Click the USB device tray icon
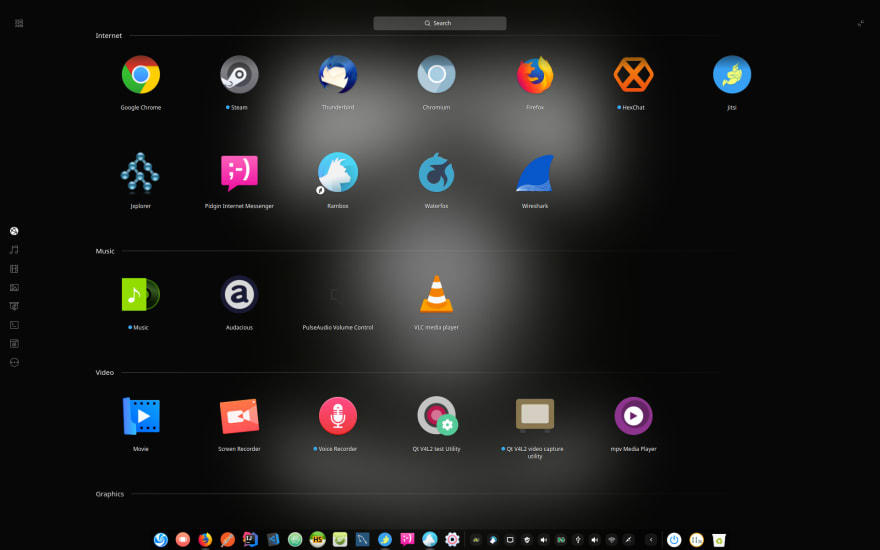The width and height of the screenshot is (880, 550). coord(578,539)
